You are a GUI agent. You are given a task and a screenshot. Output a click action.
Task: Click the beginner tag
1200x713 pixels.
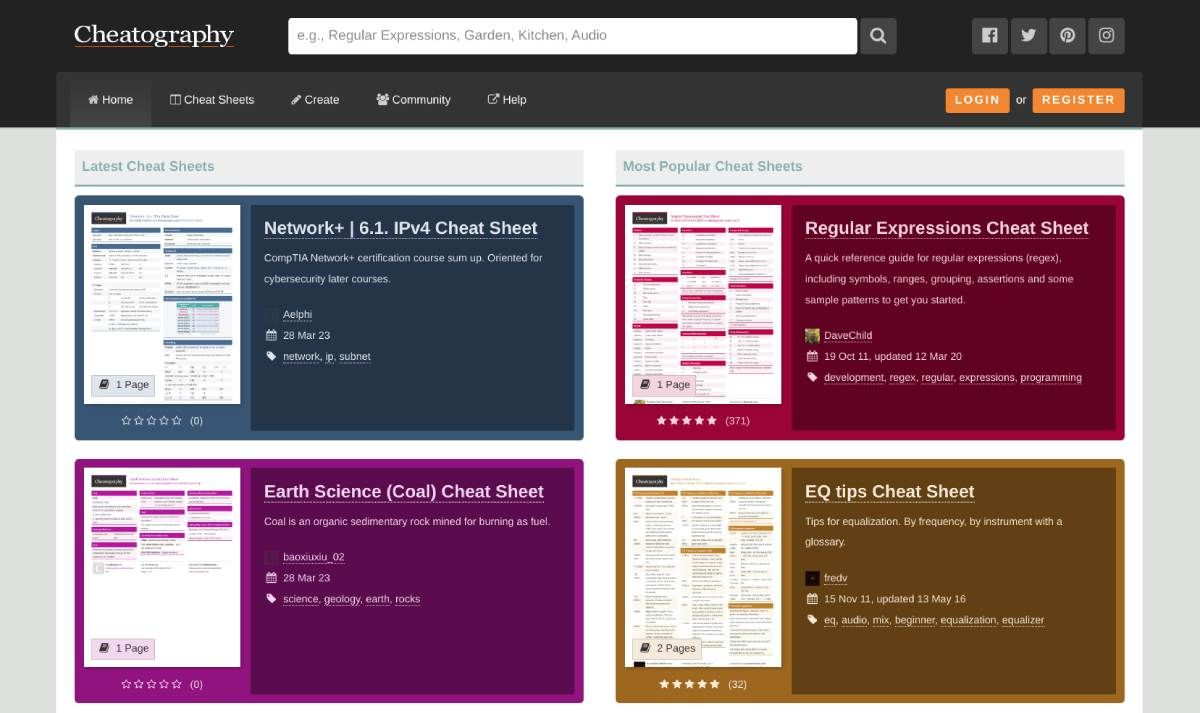coord(914,620)
